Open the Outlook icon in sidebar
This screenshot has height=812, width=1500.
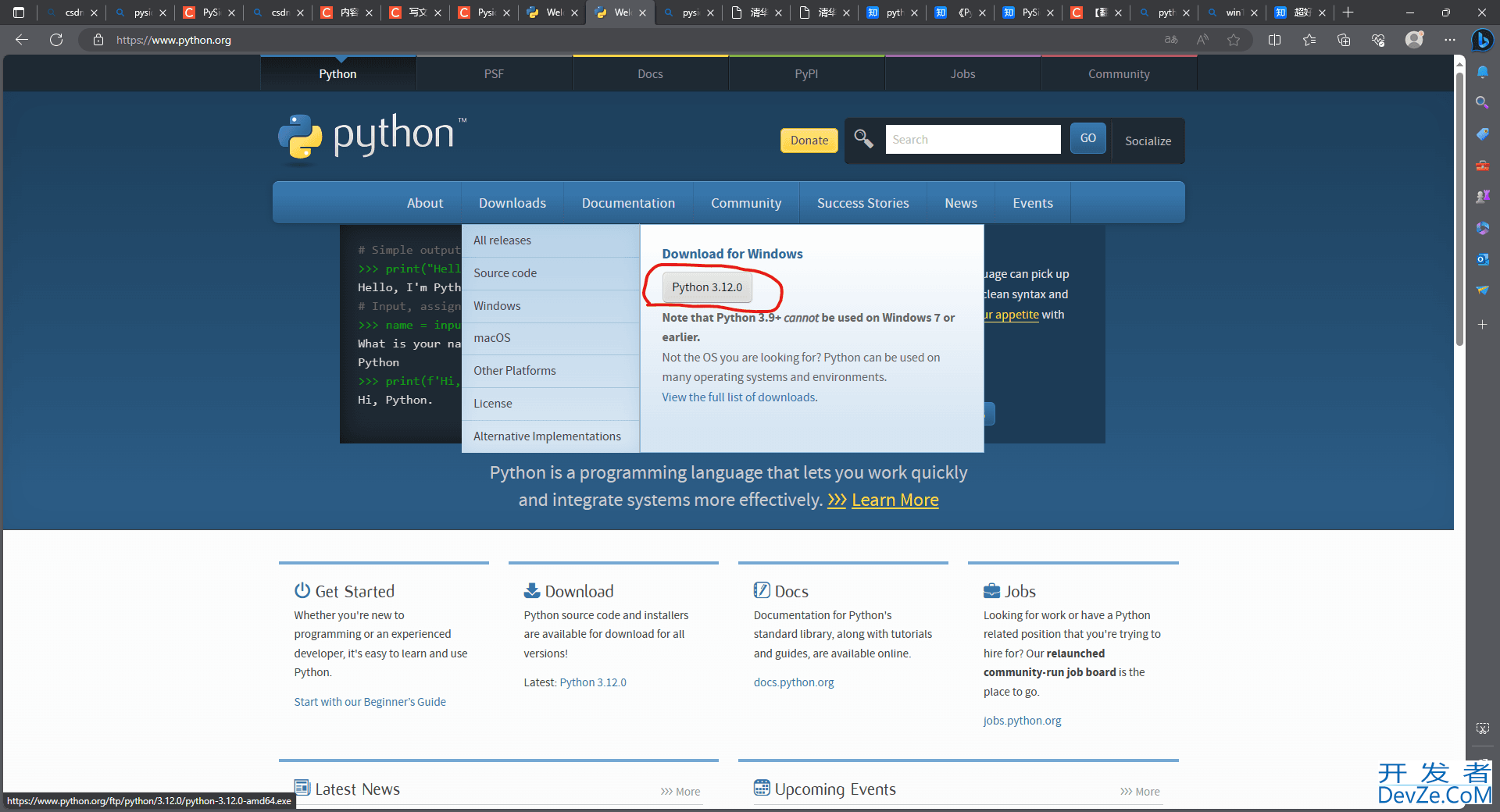pyautogui.click(x=1482, y=258)
